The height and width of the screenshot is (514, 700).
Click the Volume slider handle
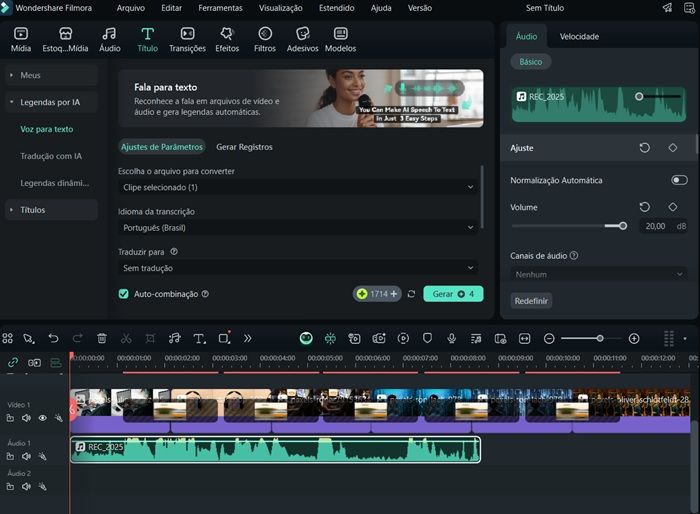coord(623,226)
